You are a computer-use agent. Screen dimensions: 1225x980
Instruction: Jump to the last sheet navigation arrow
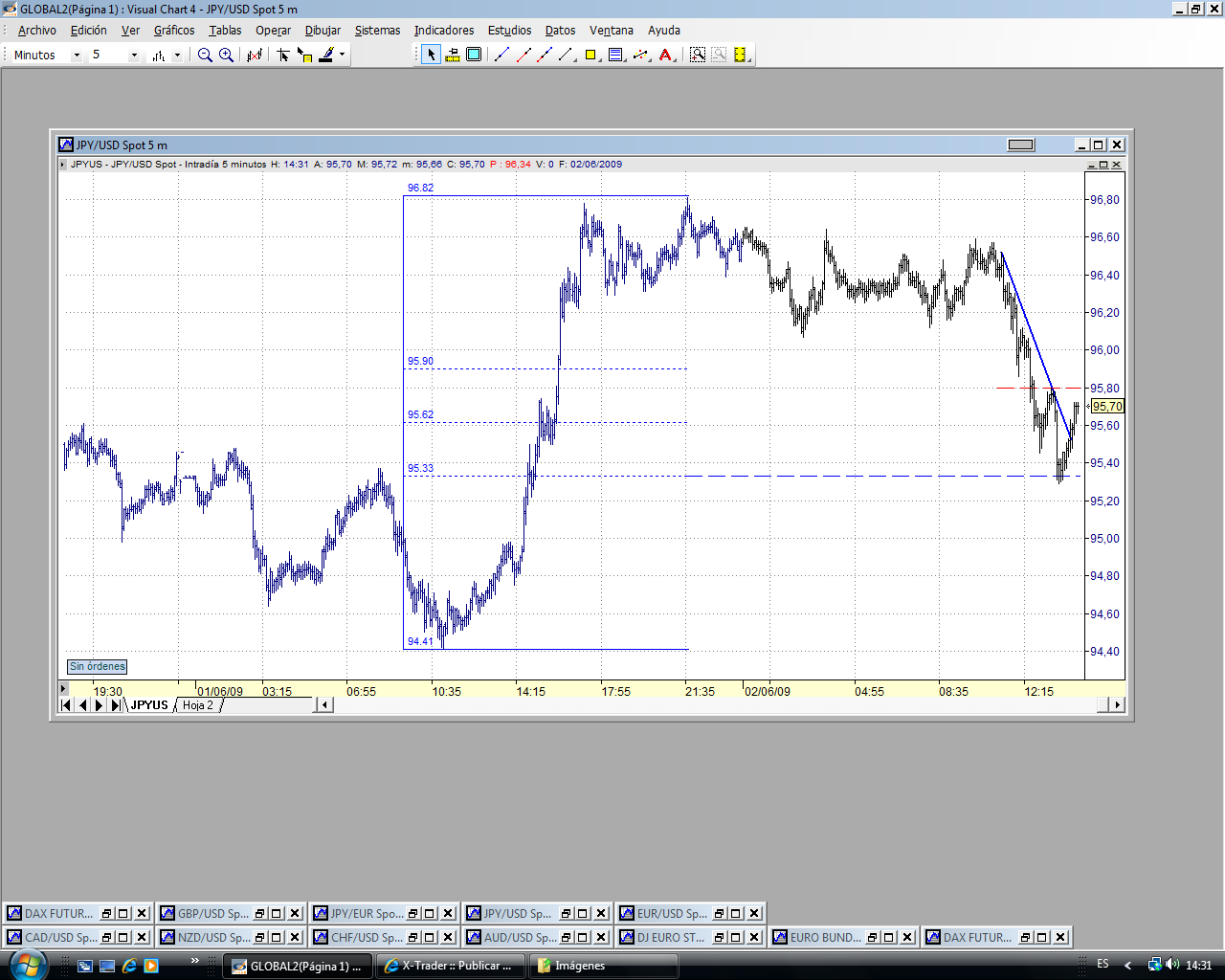pyautogui.click(x=115, y=705)
